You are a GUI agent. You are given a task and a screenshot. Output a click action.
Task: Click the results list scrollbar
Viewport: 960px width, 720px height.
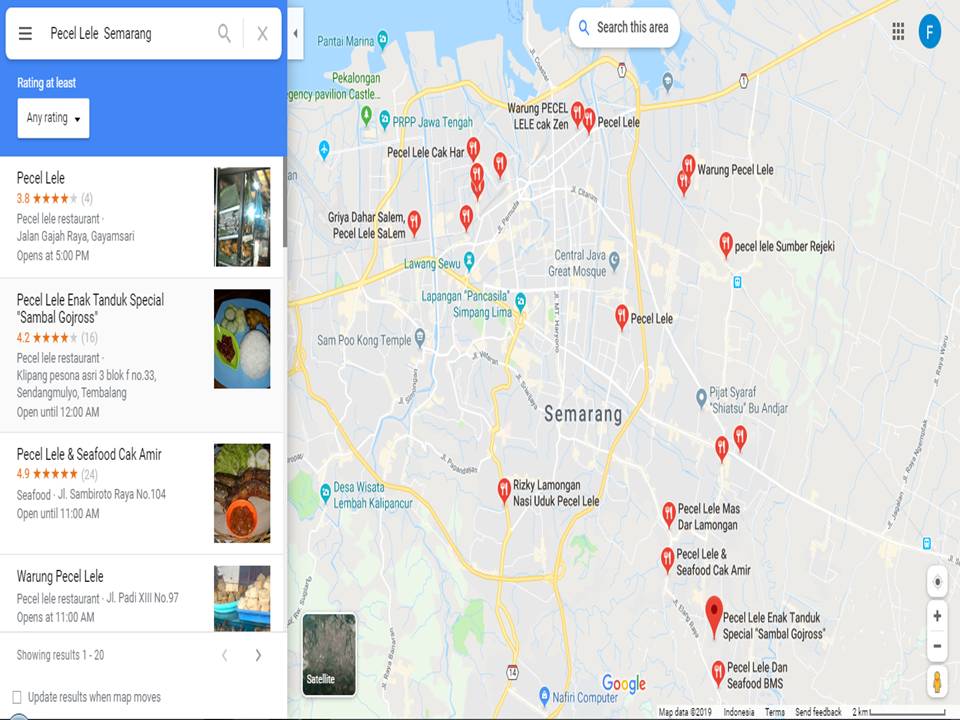point(285,202)
